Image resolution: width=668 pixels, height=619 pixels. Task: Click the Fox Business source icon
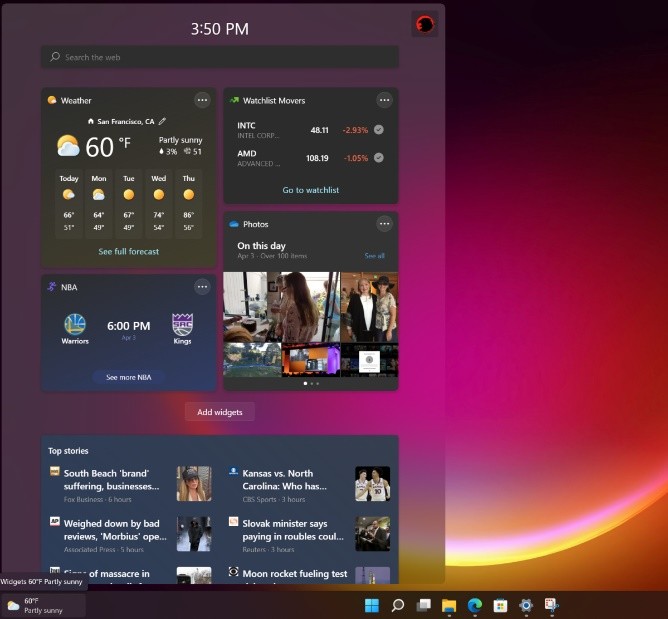pyautogui.click(x=55, y=471)
